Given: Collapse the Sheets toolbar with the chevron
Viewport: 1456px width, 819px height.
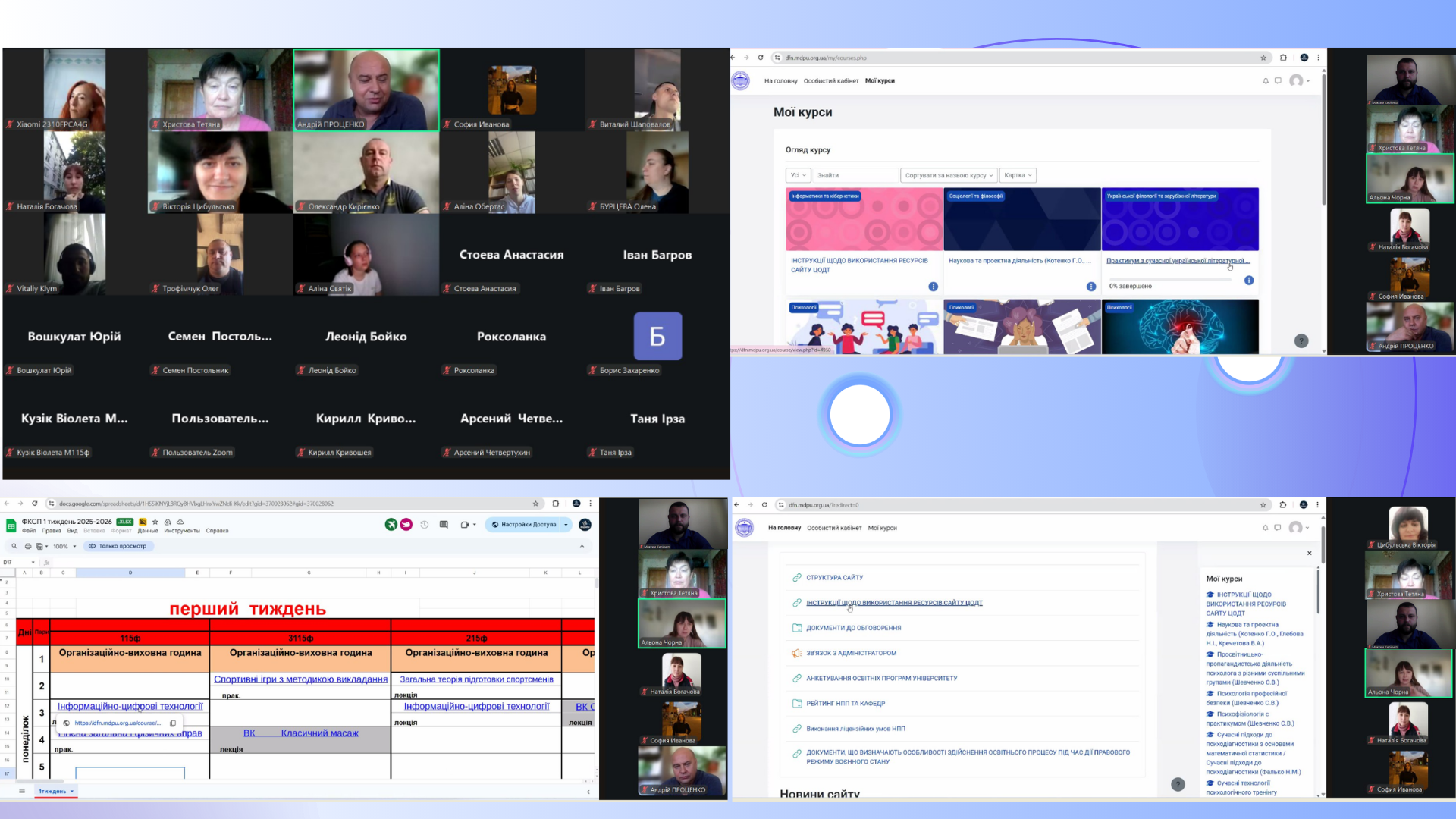Looking at the screenshot, I should point(582,546).
